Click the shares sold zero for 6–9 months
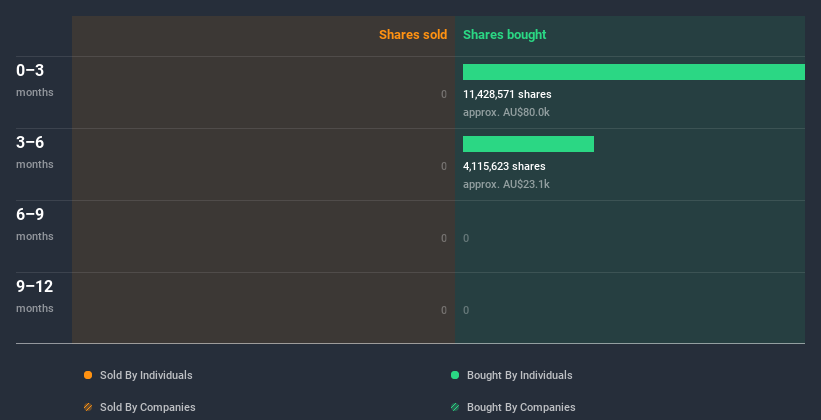The height and width of the screenshot is (420, 821). (x=444, y=238)
